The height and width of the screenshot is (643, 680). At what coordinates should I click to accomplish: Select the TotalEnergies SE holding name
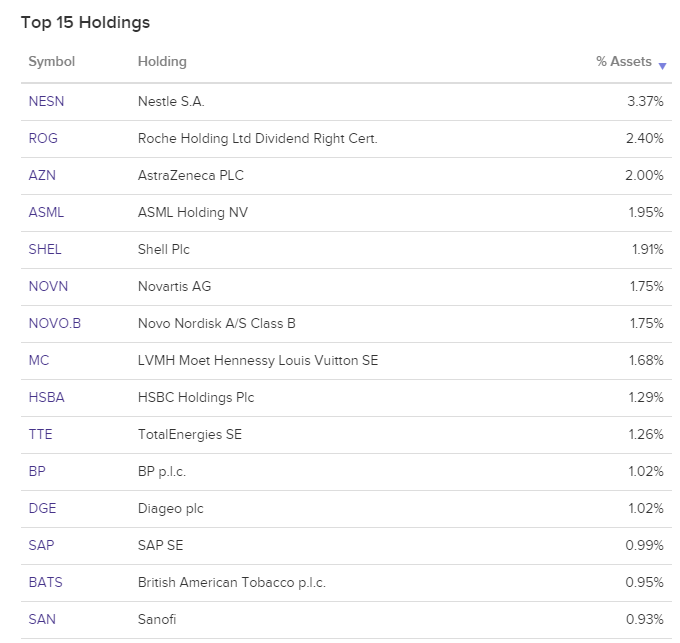(x=190, y=434)
